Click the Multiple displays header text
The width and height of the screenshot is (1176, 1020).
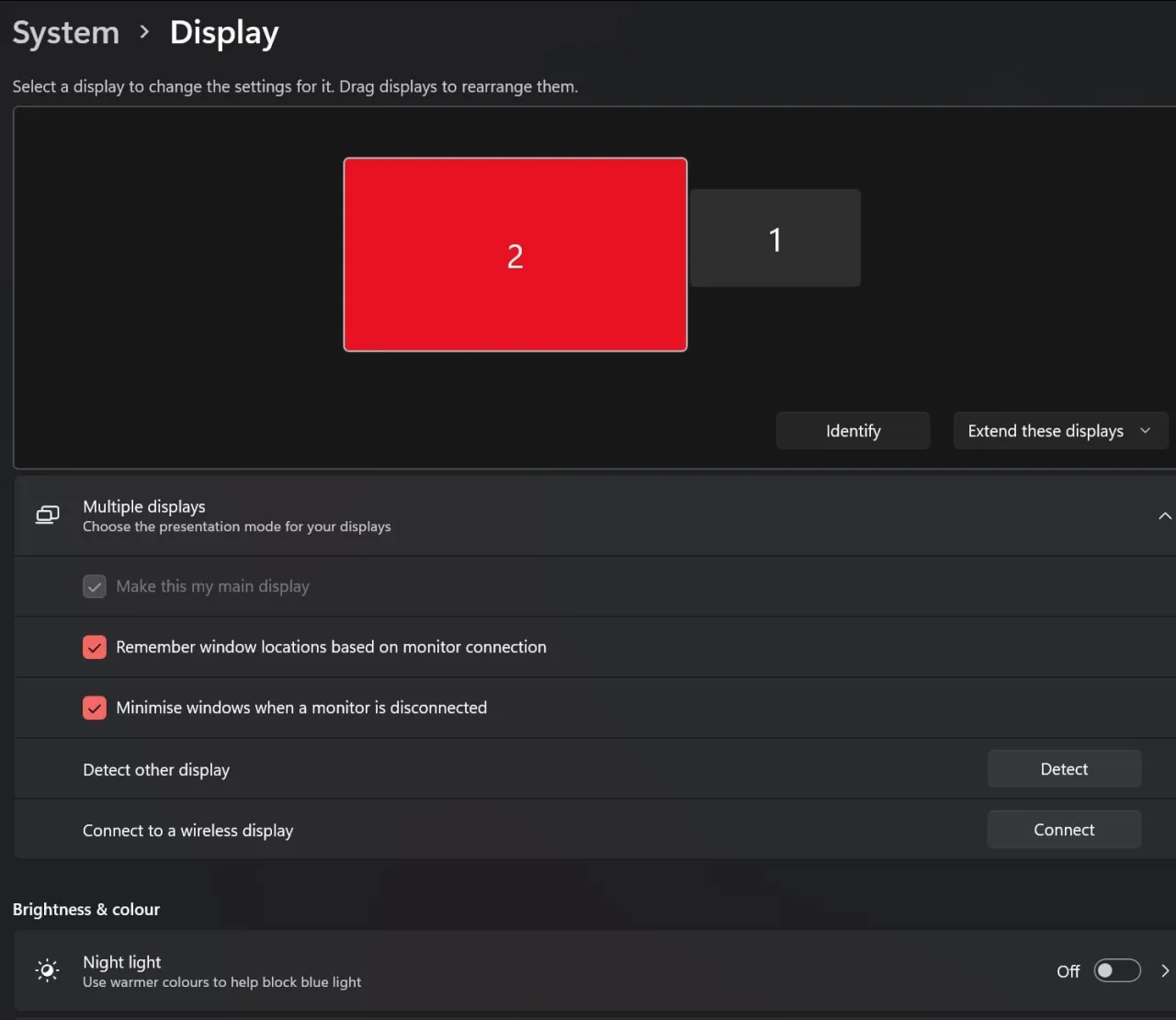click(144, 506)
